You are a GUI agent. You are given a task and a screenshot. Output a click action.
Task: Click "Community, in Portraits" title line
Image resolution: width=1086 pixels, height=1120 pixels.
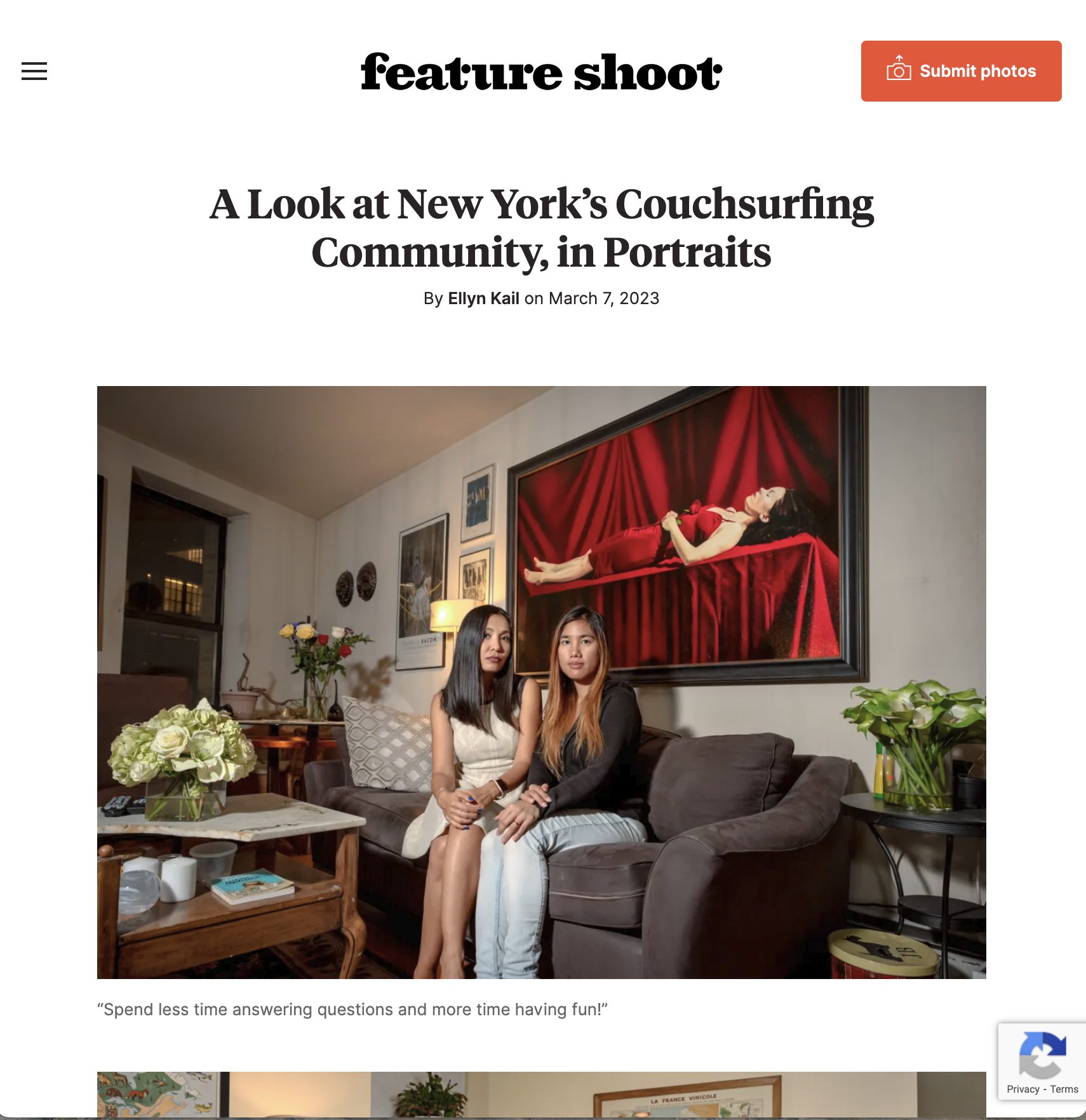(x=542, y=253)
